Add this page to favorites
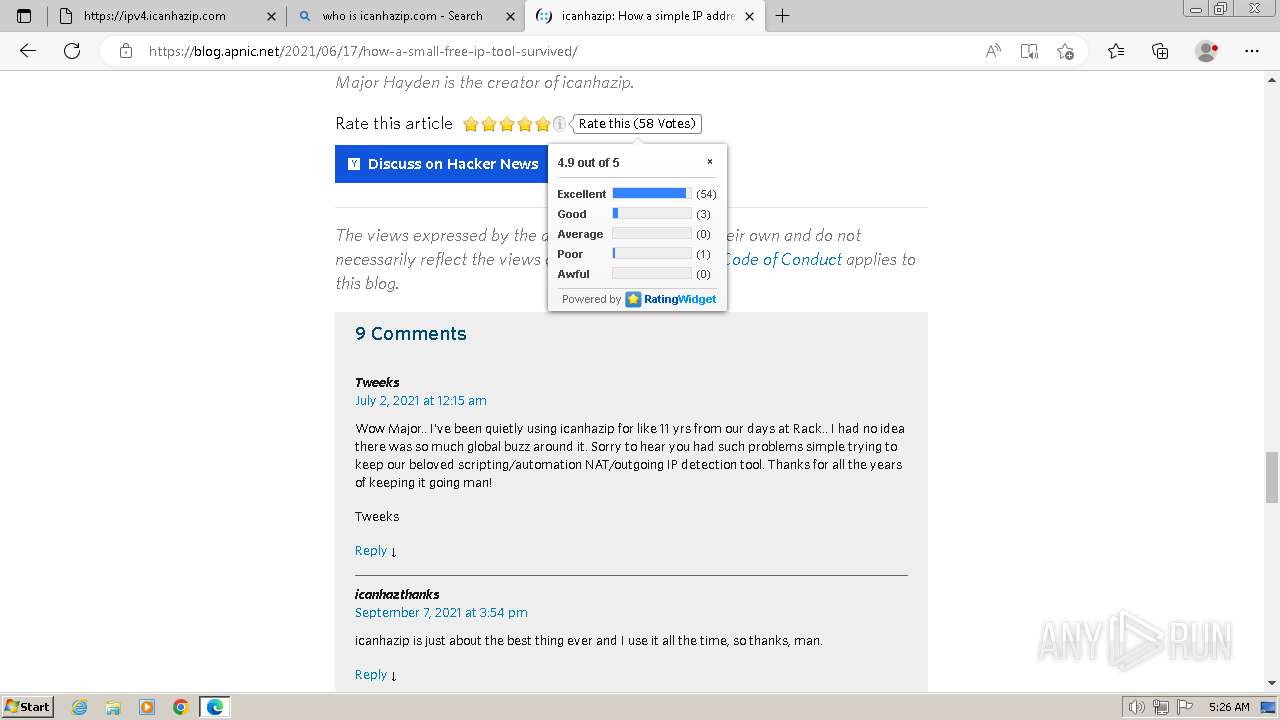Screen dimensions: 1280x720 [x=1065, y=51]
